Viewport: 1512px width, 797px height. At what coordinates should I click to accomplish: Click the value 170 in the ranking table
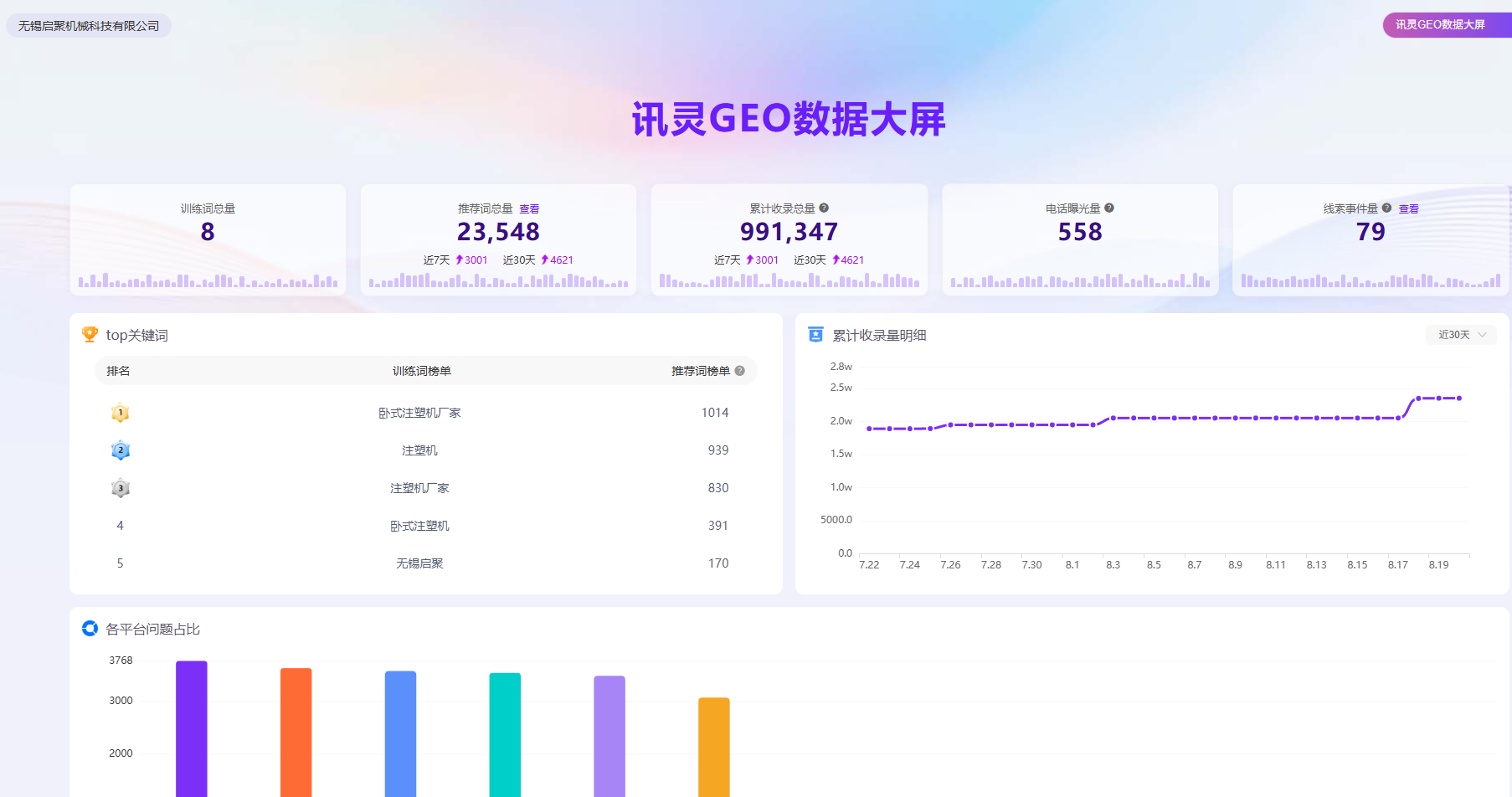pyautogui.click(x=718, y=563)
